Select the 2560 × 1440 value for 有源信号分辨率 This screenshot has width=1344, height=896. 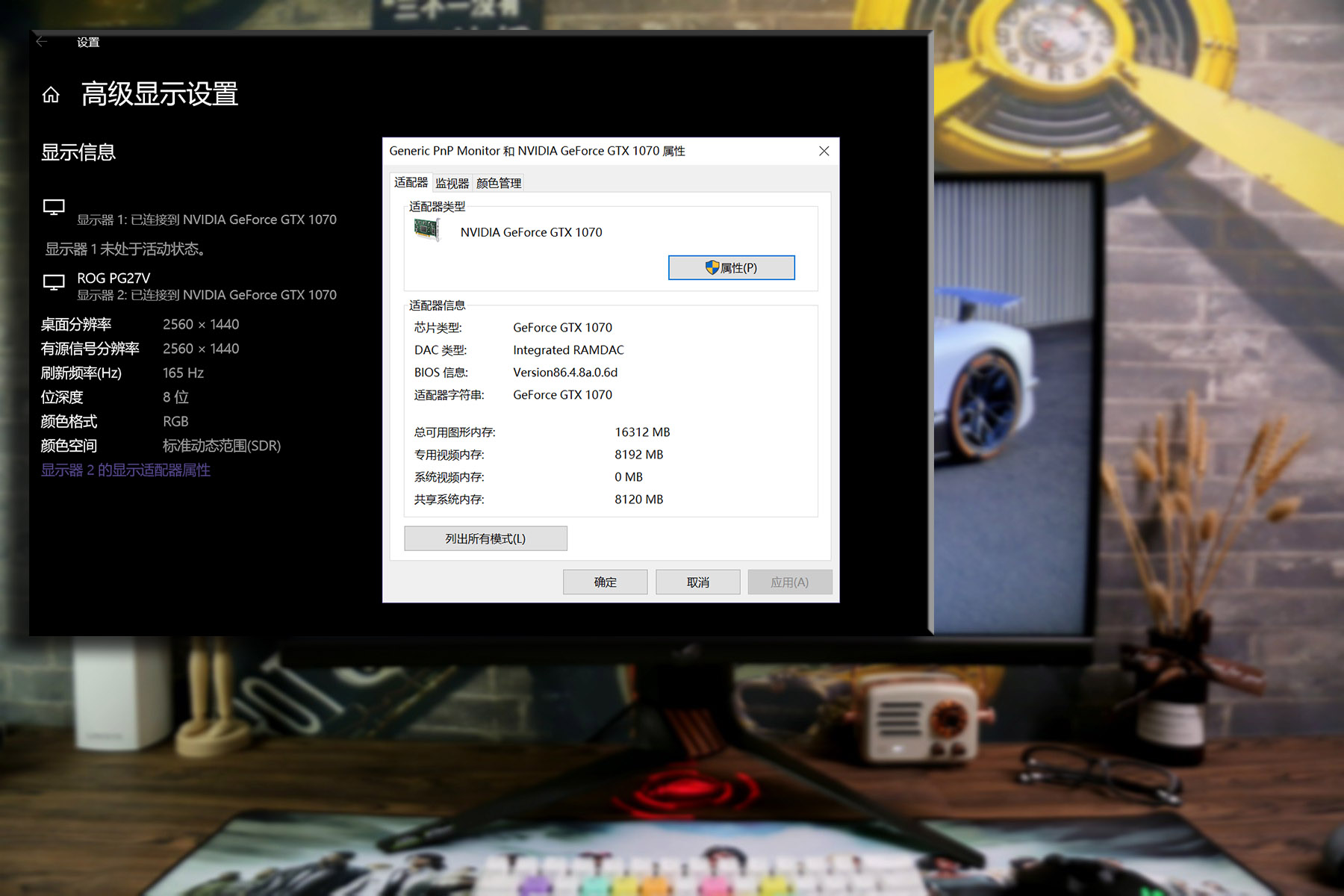[x=201, y=349]
